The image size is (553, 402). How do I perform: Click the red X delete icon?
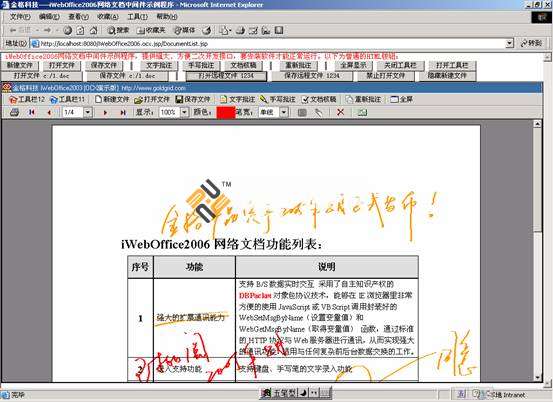pos(340,112)
